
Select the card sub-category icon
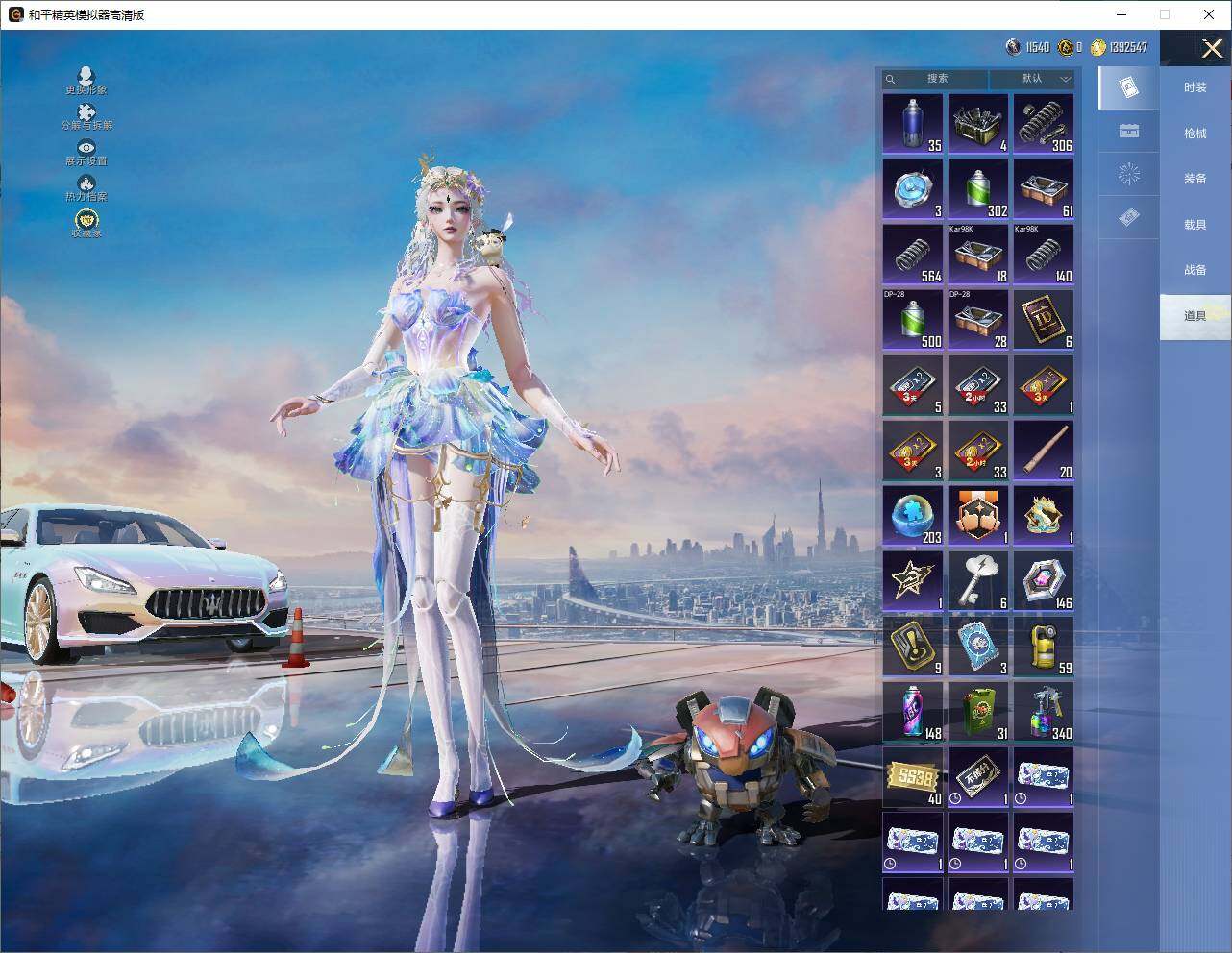tap(1129, 88)
